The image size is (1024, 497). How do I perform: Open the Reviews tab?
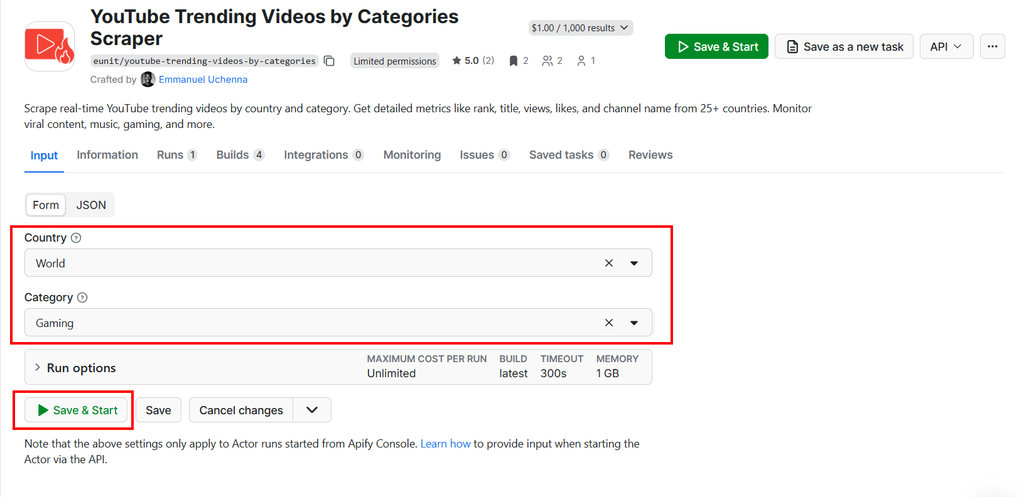pyautogui.click(x=650, y=155)
